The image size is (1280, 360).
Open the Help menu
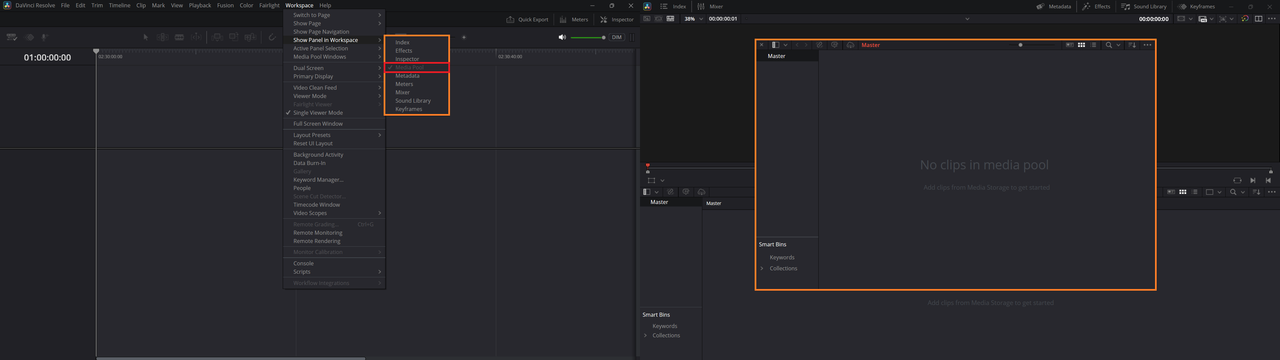(325, 5)
